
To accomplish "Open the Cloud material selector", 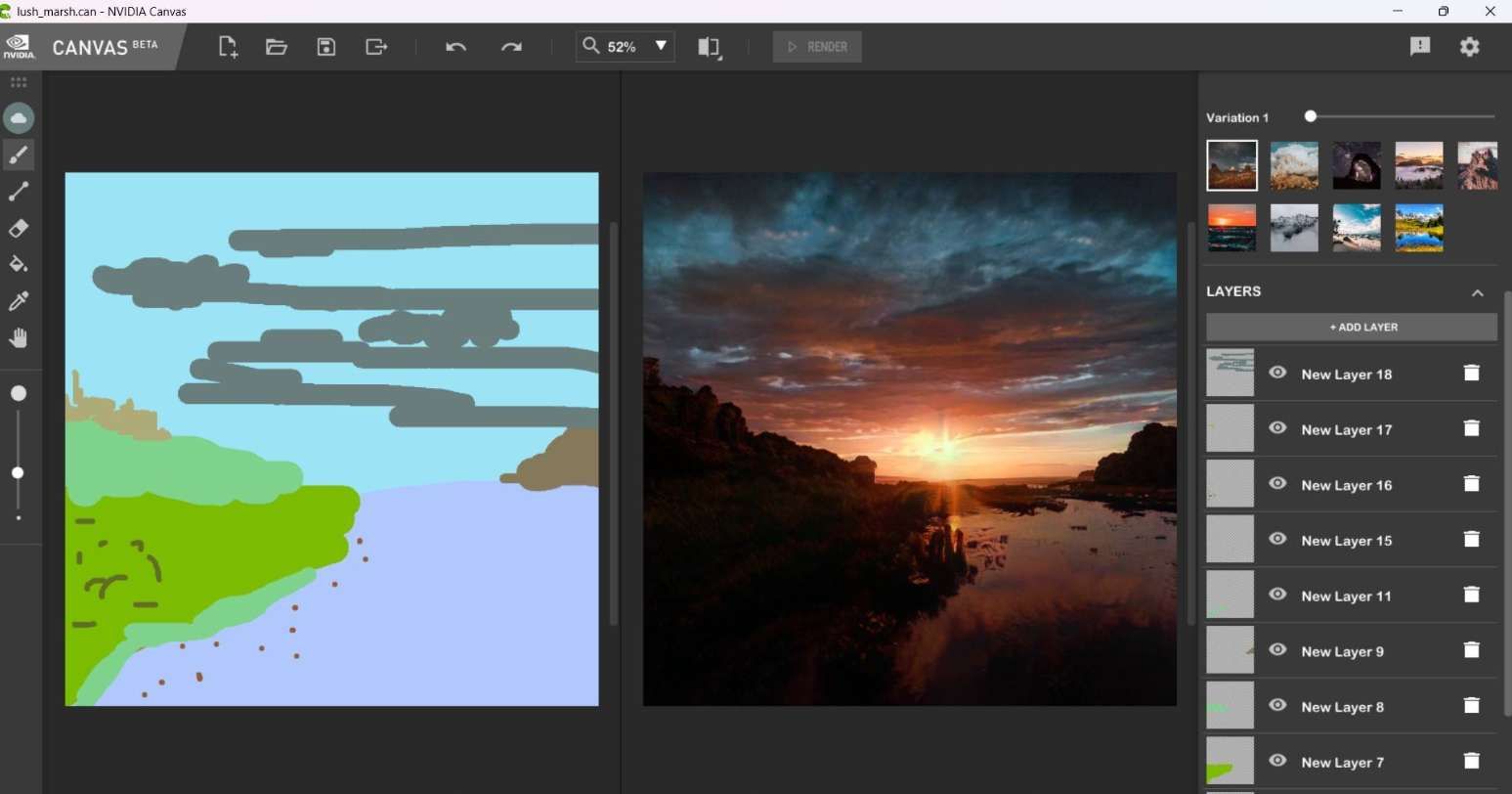I will point(18,117).
